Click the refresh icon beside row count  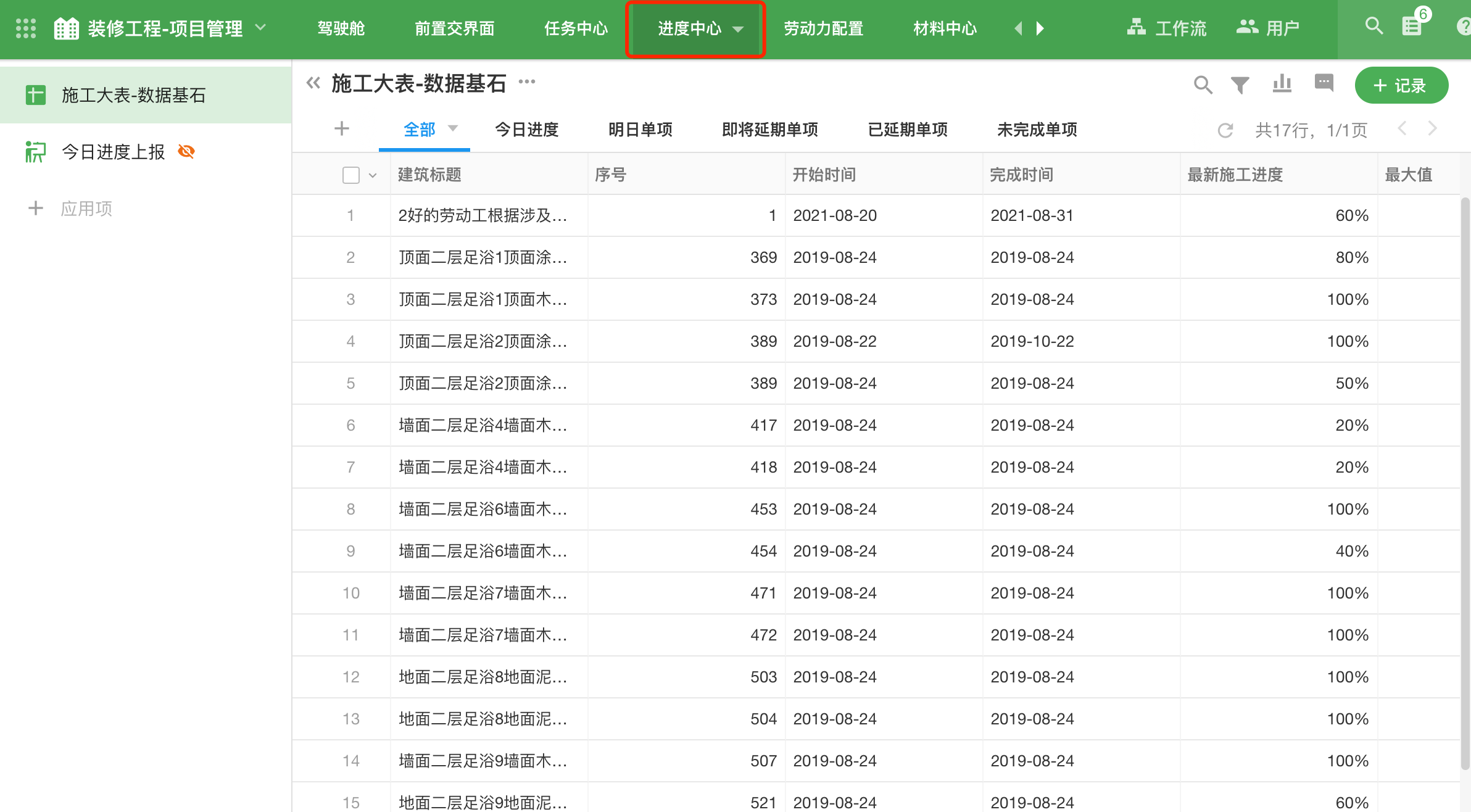click(x=1225, y=130)
